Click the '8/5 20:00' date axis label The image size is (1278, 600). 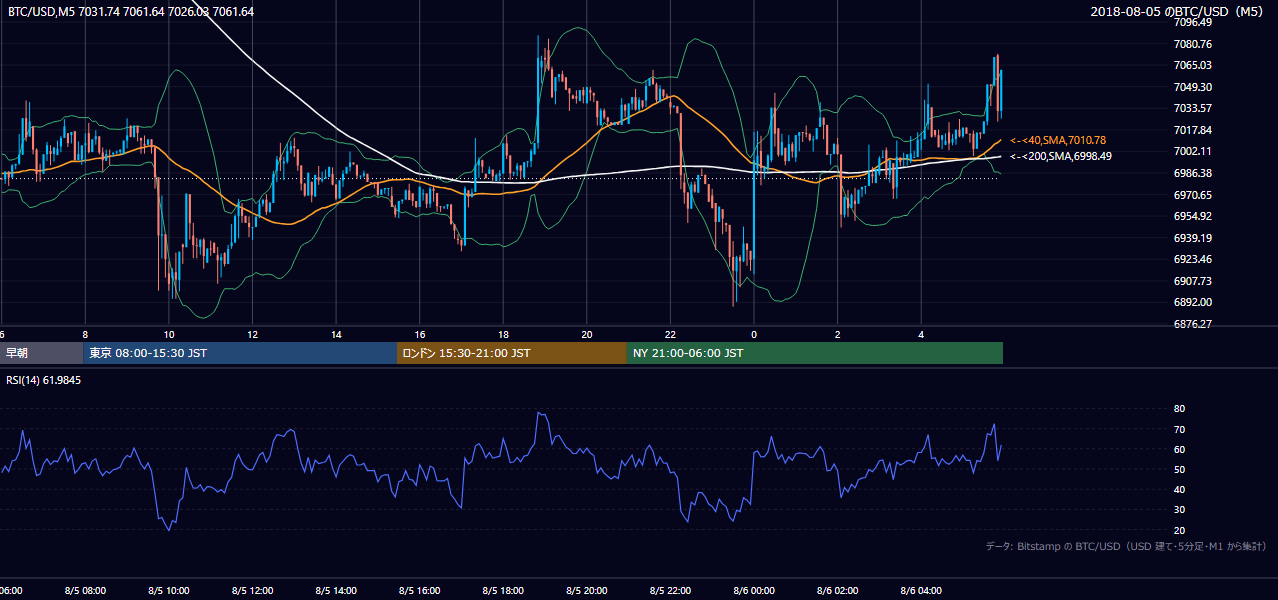point(587,591)
